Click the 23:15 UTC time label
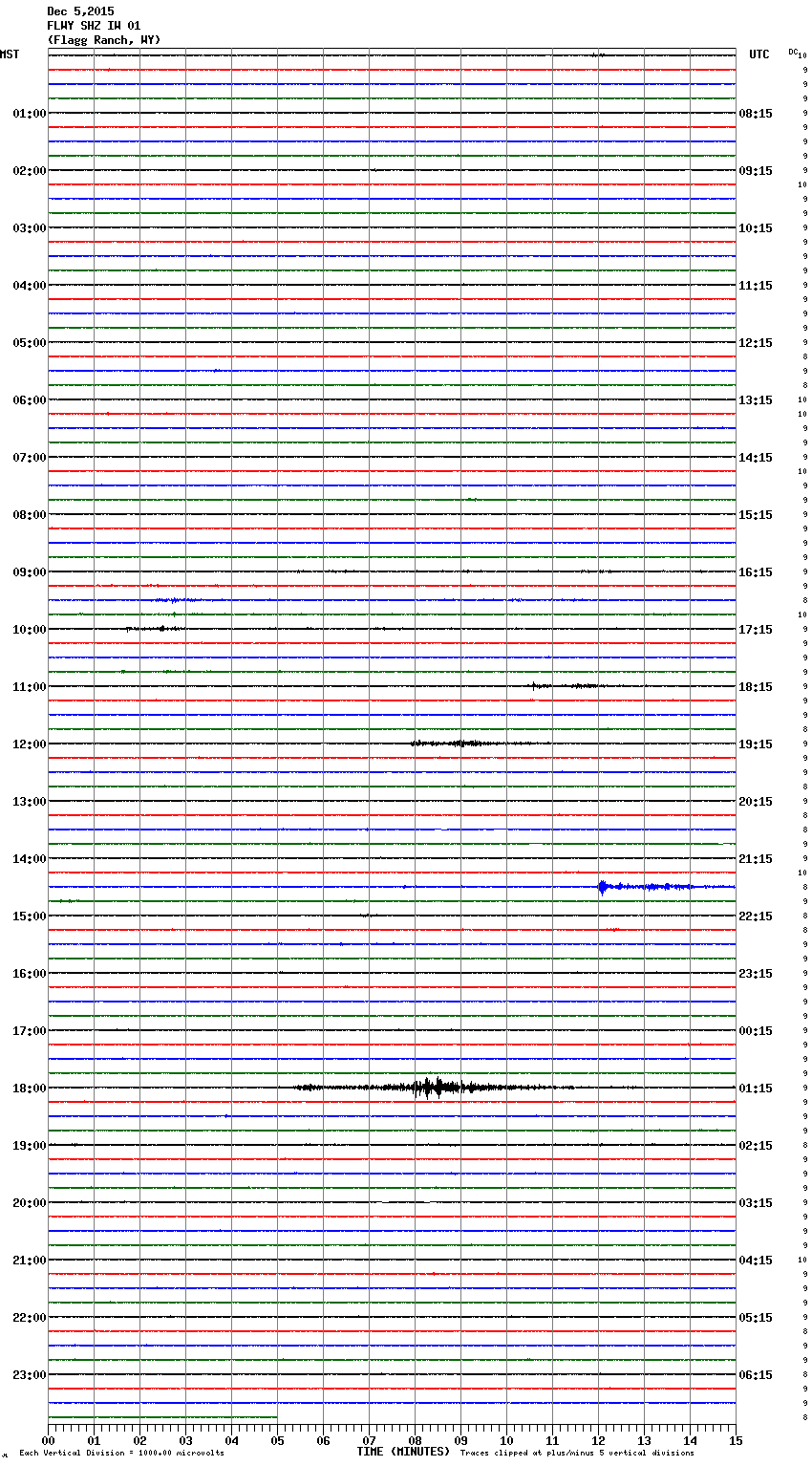 pyautogui.click(x=756, y=974)
